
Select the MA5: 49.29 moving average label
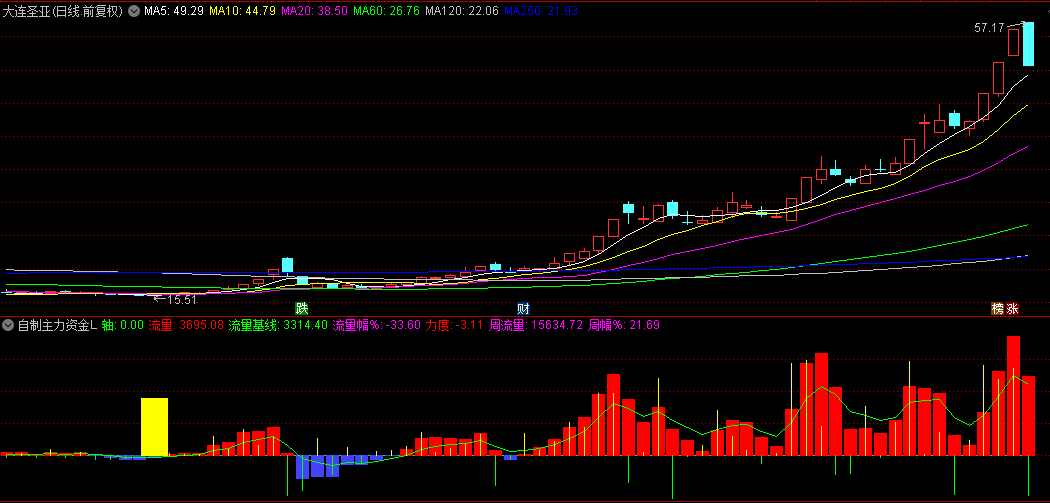click(174, 11)
